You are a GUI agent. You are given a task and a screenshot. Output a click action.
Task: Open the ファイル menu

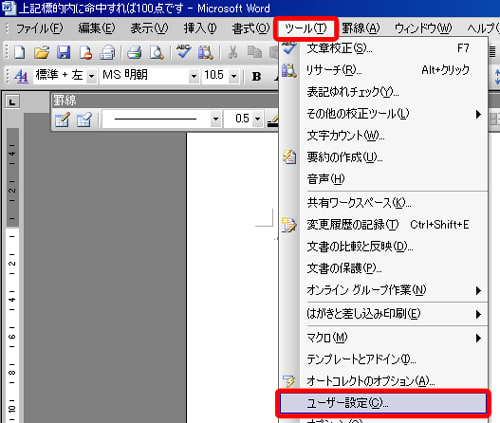click(x=39, y=28)
